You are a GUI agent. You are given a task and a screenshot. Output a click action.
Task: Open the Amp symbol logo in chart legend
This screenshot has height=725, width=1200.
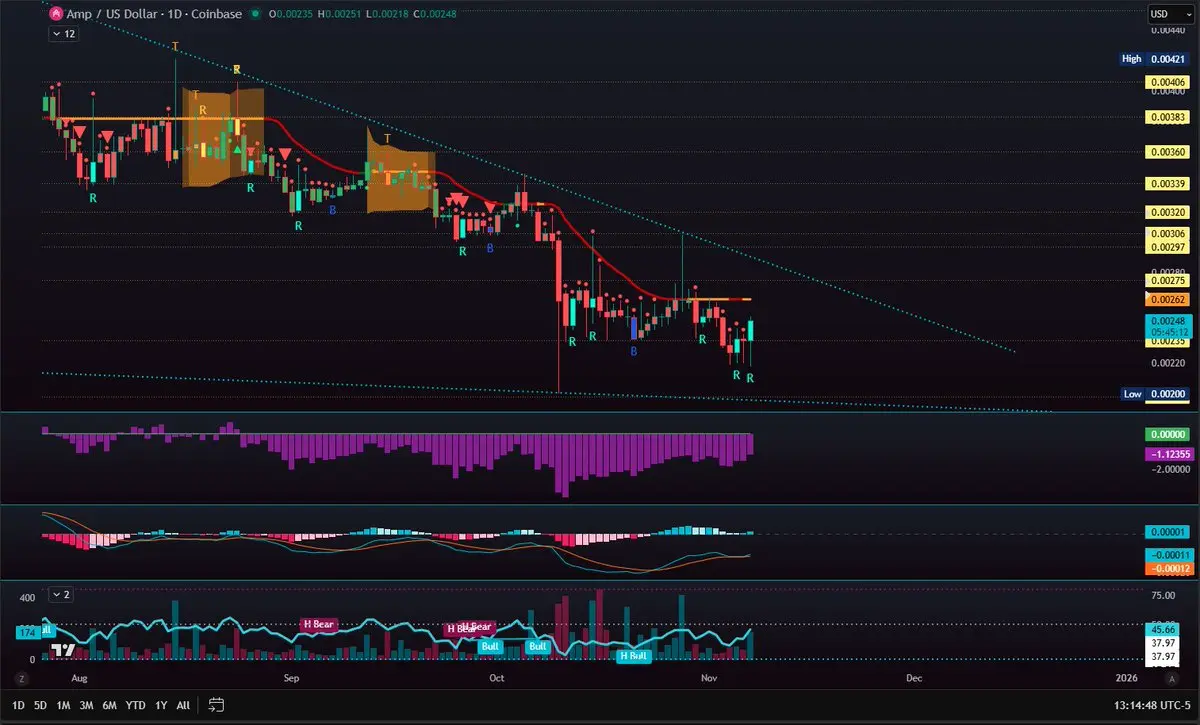[x=57, y=14]
